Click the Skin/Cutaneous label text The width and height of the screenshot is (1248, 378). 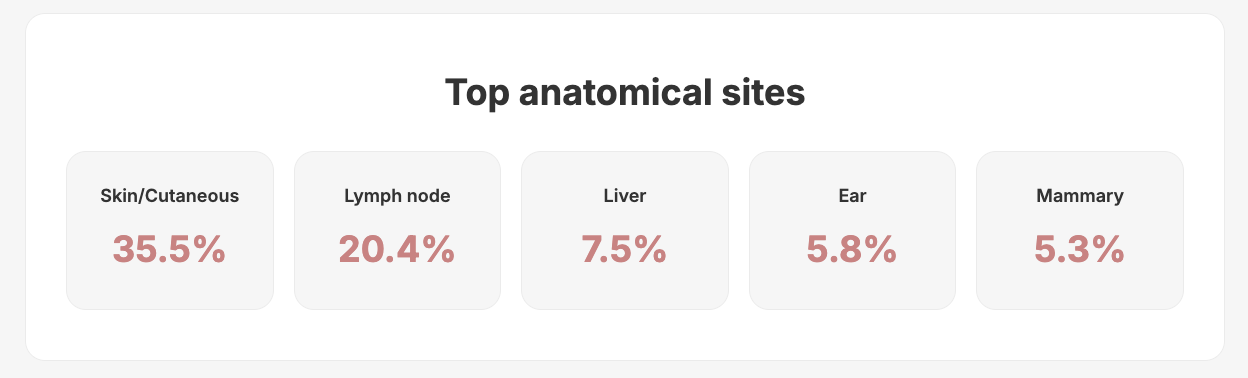point(170,196)
